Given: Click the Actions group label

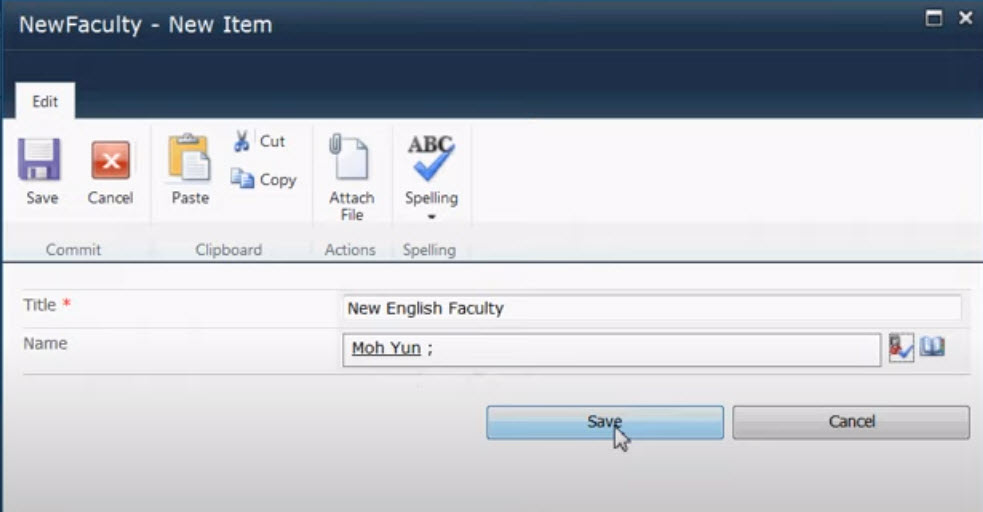Looking at the screenshot, I should [350, 249].
